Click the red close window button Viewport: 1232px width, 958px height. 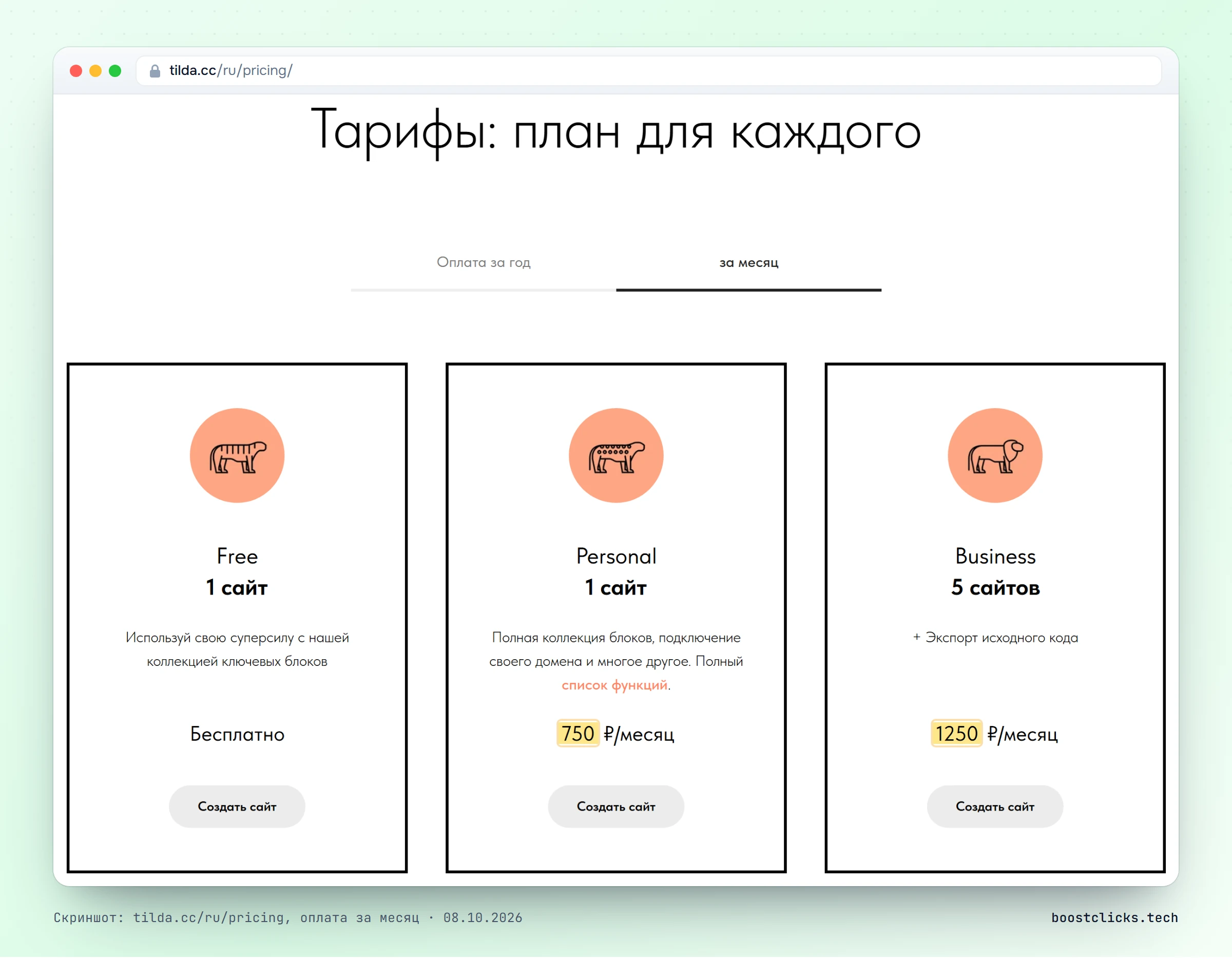[x=76, y=71]
